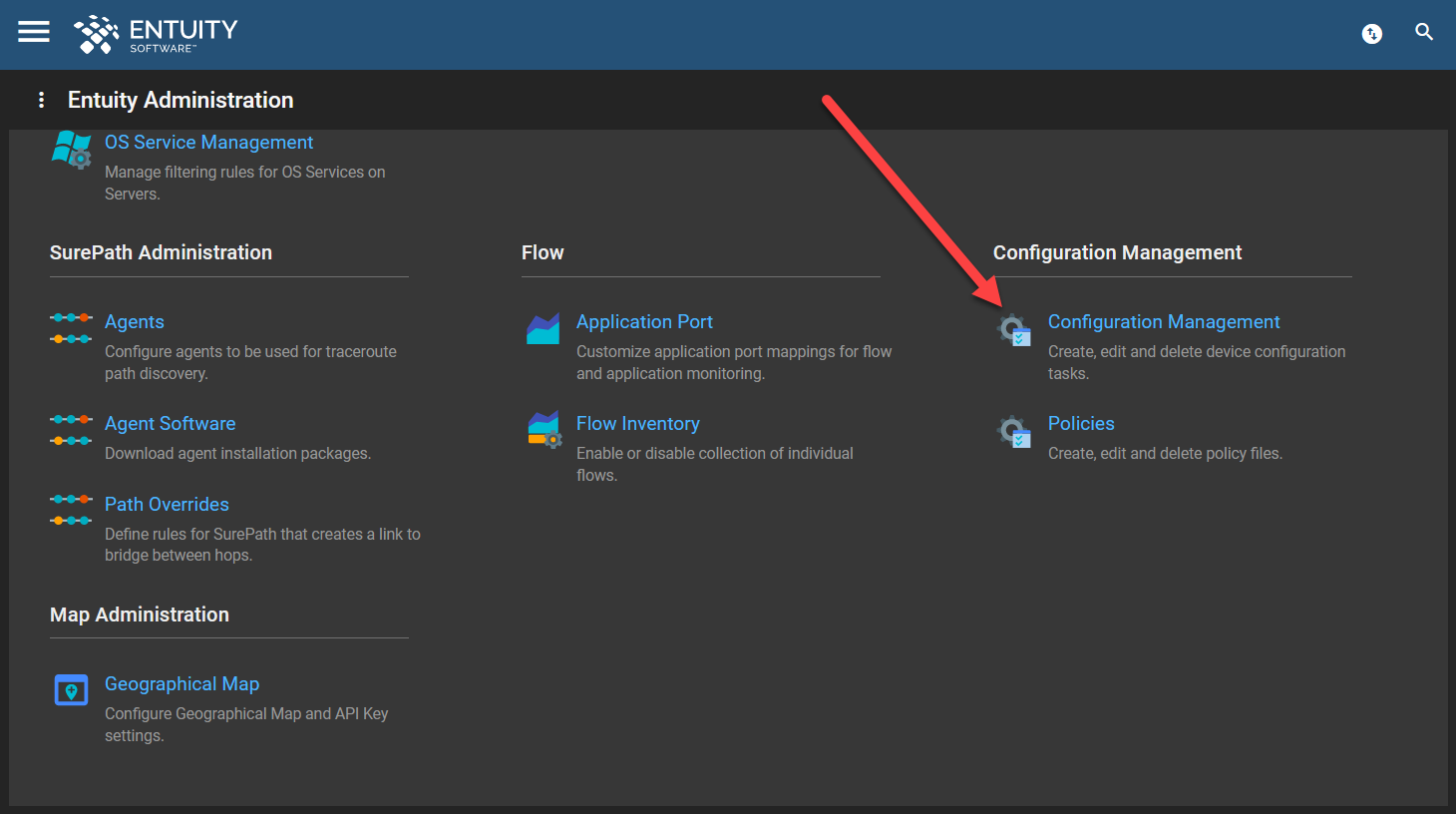1456x814 pixels.
Task: Click the Entuity Software logo
Action: pos(156,34)
